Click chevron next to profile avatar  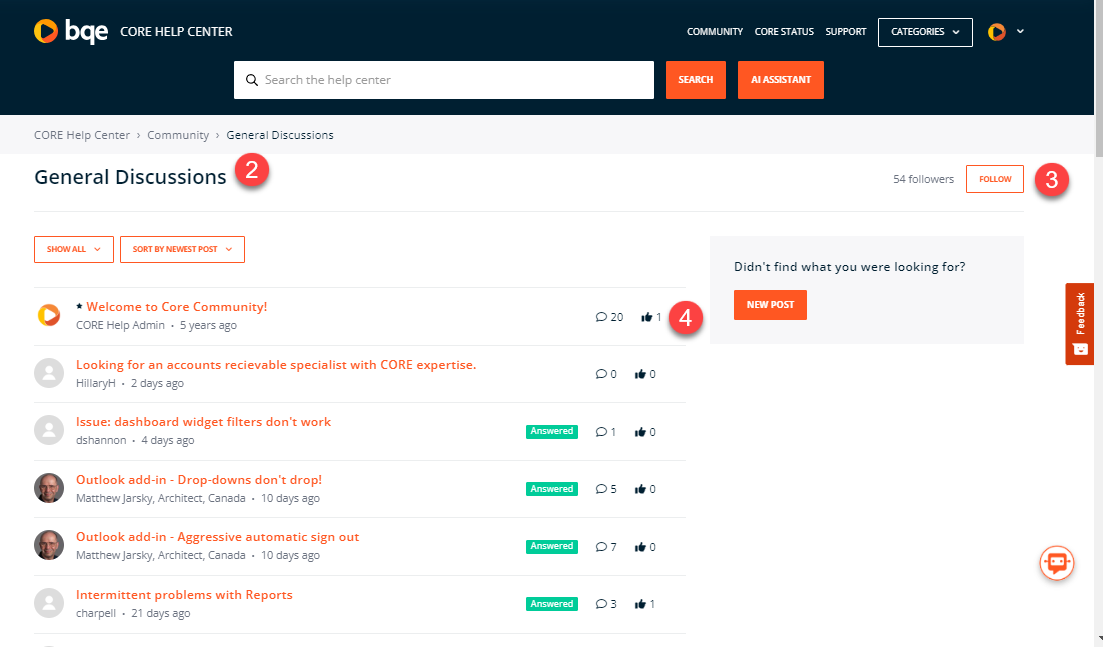[1020, 32]
